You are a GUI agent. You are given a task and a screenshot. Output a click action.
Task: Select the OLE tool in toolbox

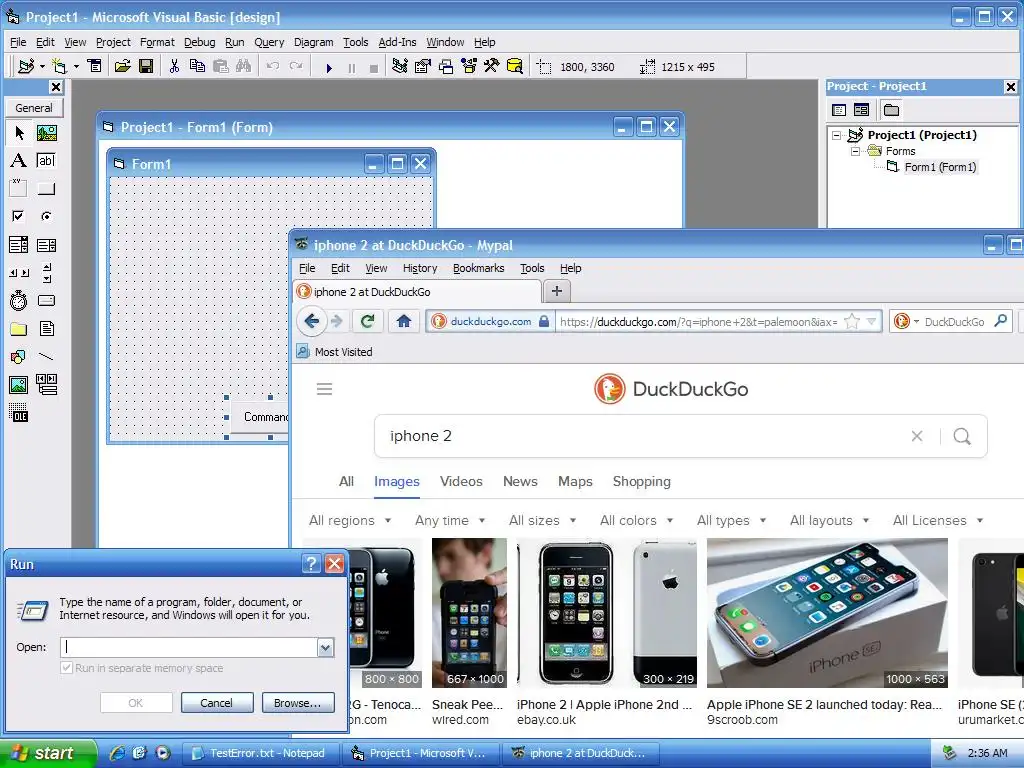pos(19,413)
